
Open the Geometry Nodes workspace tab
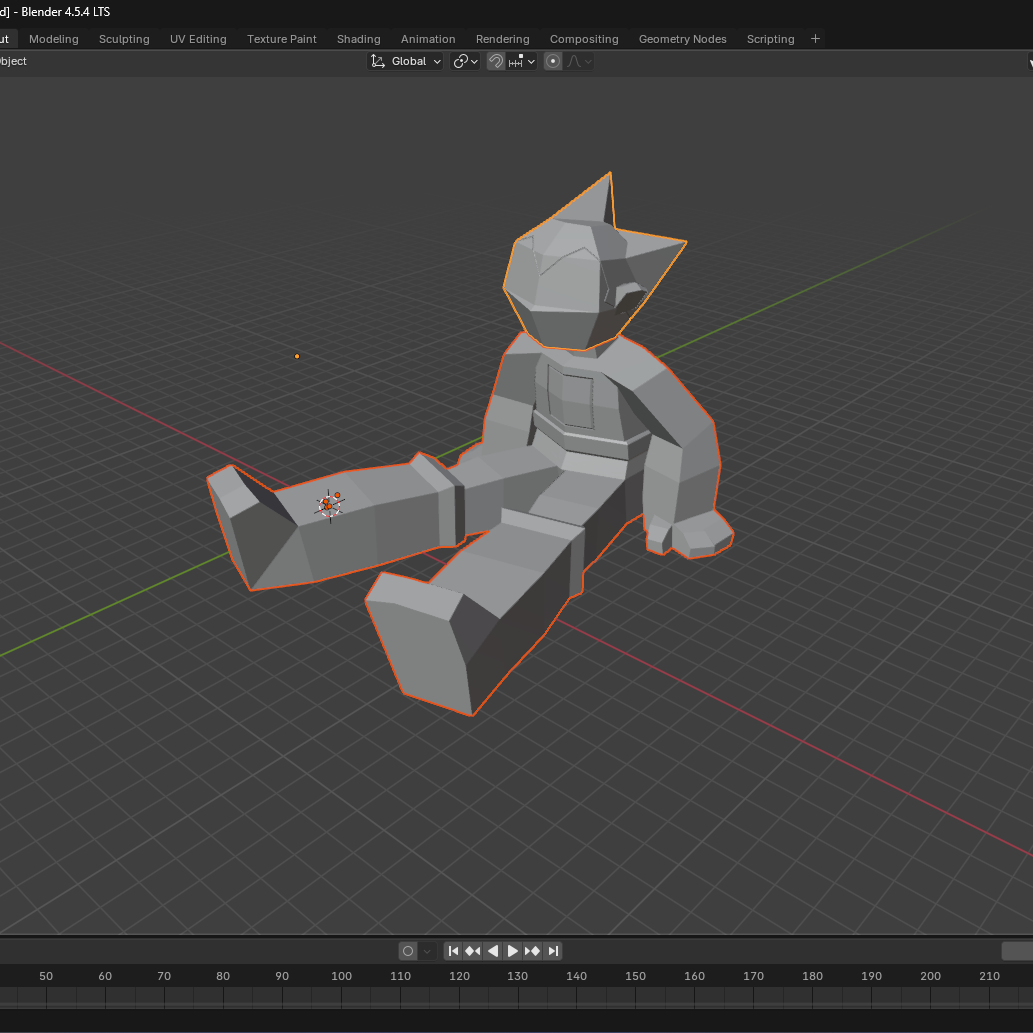pyautogui.click(x=682, y=39)
